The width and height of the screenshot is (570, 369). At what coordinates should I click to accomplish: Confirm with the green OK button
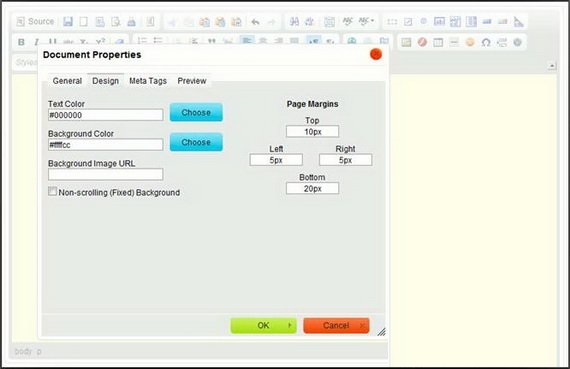[263, 325]
